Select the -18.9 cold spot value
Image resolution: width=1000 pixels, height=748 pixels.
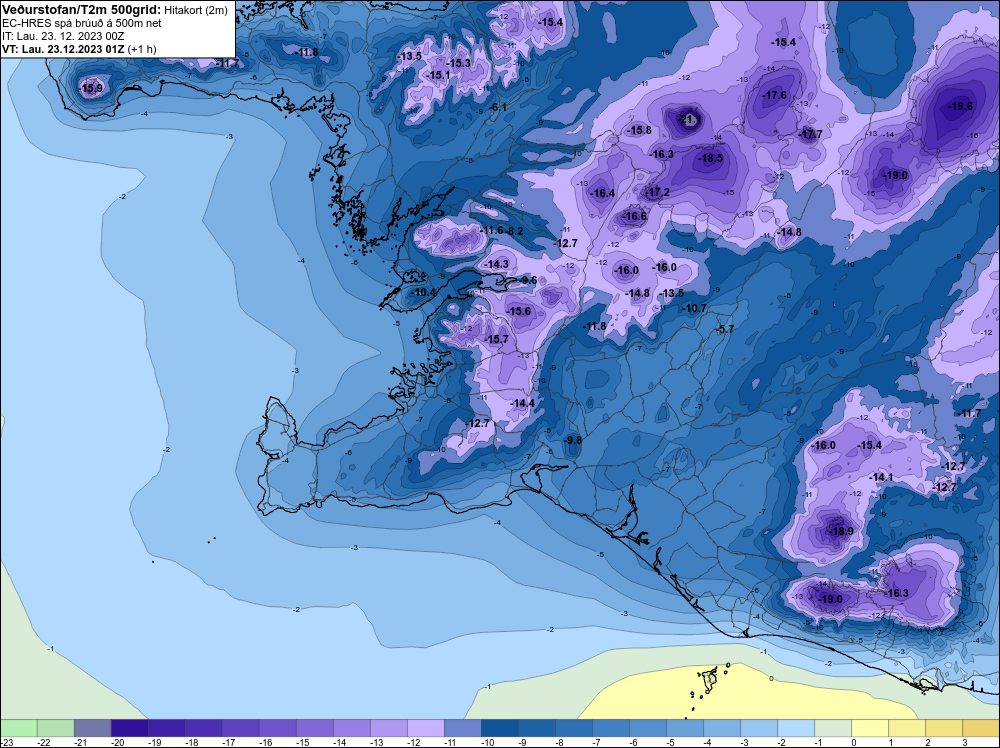point(841,531)
